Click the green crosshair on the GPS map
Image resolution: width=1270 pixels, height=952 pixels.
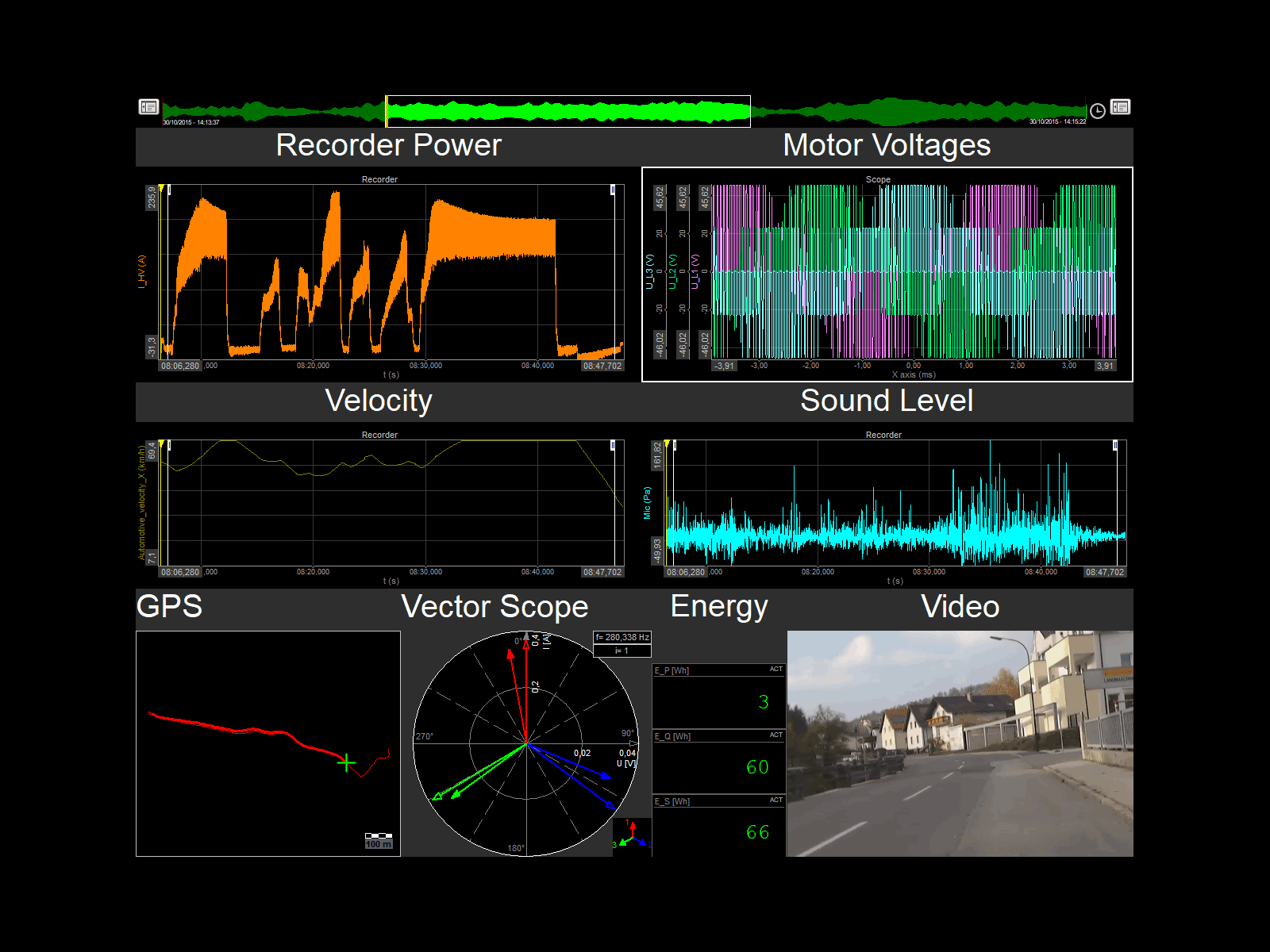346,763
